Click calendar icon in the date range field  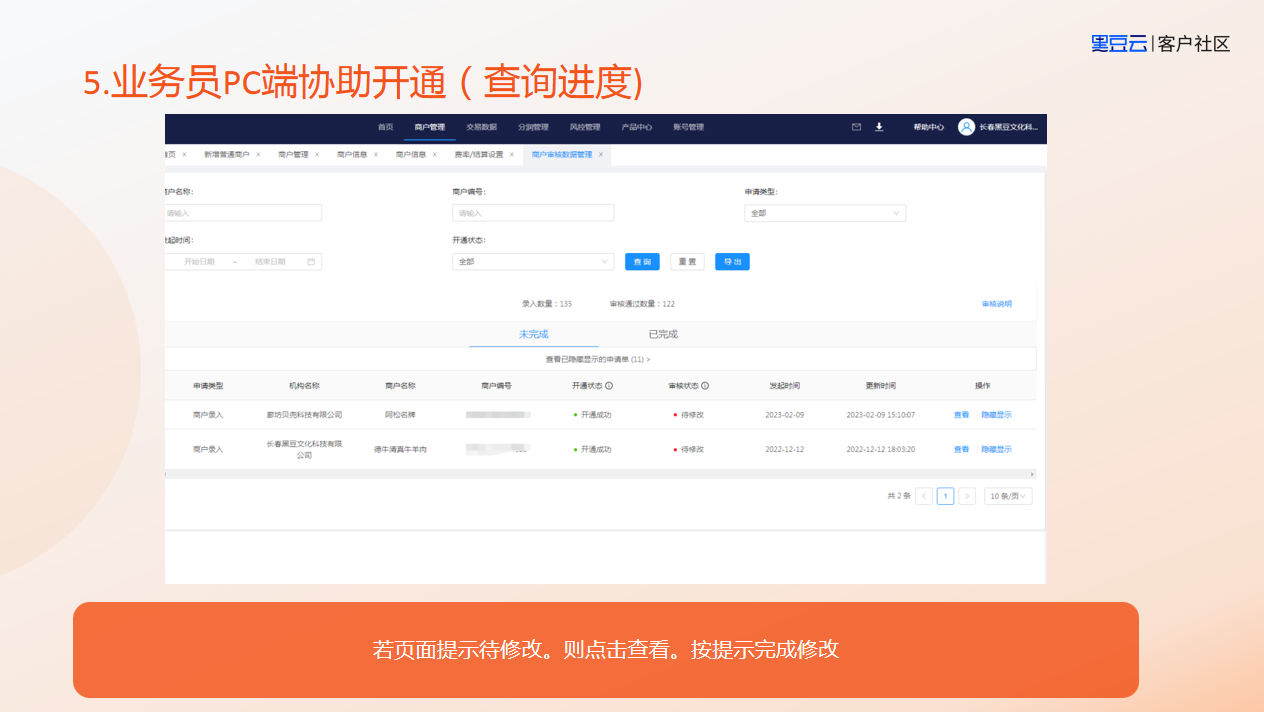tap(311, 262)
